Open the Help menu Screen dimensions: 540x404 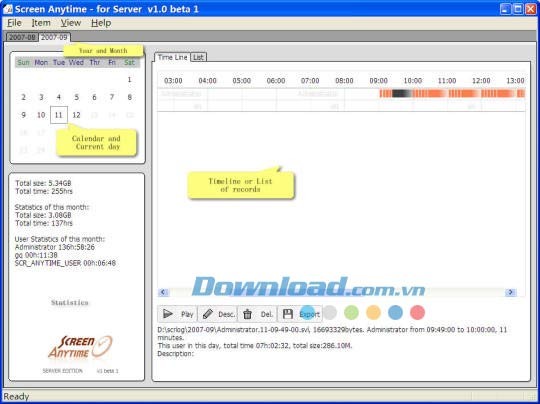[101, 23]
